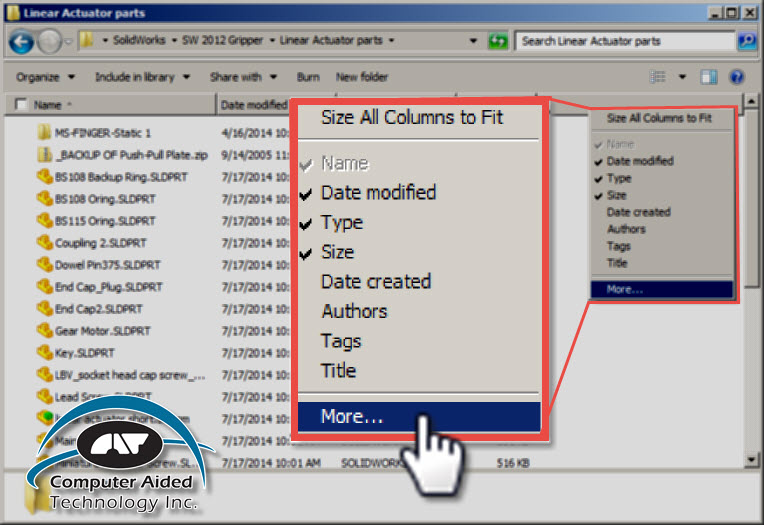Image resolution: width=764 pixels, height=525 pixels.
Task: Sort by the Name column header
Action: pos(47,105)
